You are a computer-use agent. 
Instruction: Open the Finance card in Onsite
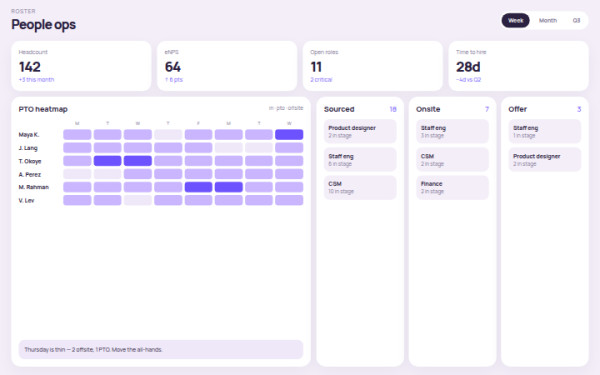click(x=452, y=188)
